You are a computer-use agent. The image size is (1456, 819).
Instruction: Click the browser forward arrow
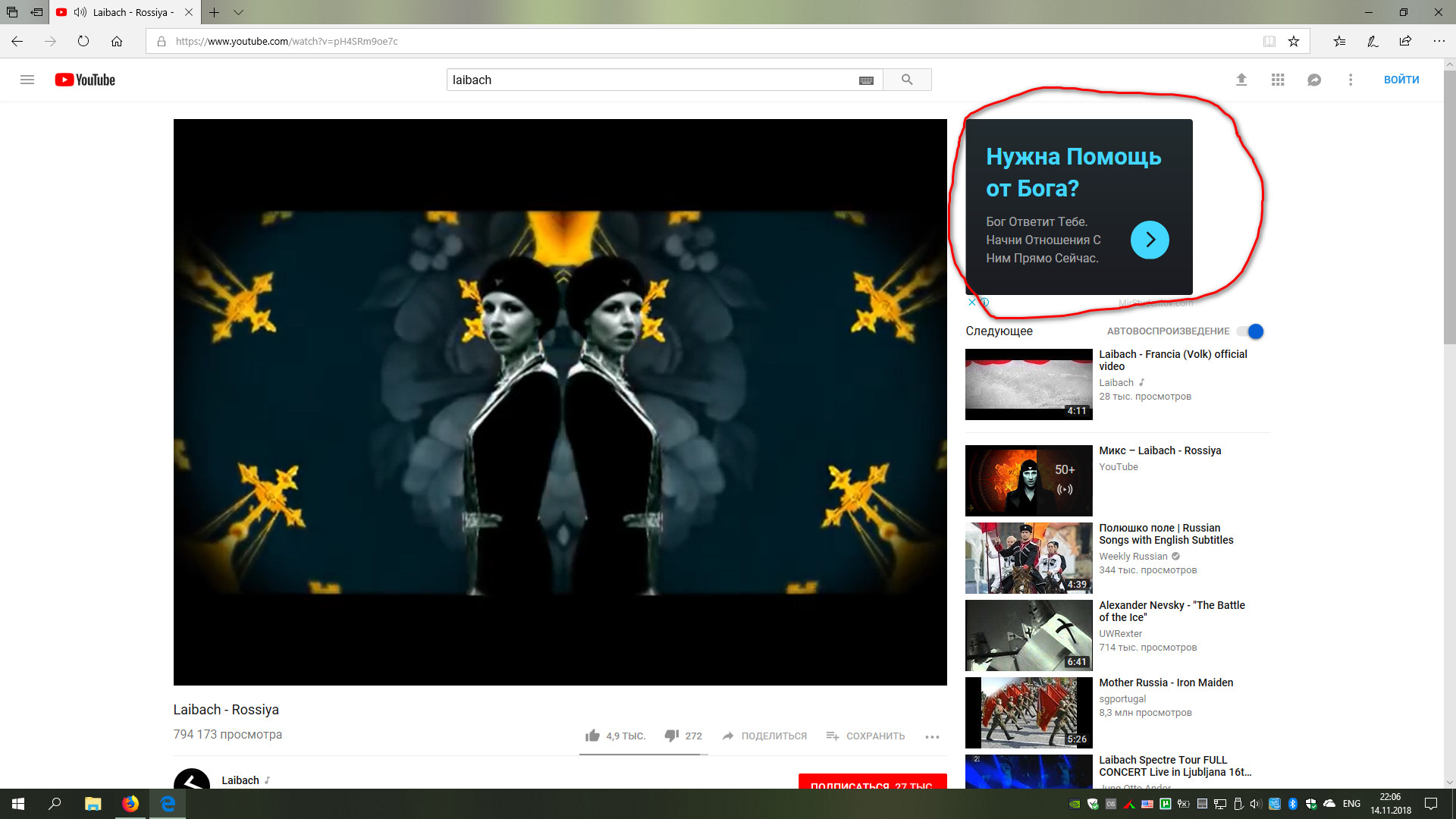pyautogui.click(x=50, y=41)
